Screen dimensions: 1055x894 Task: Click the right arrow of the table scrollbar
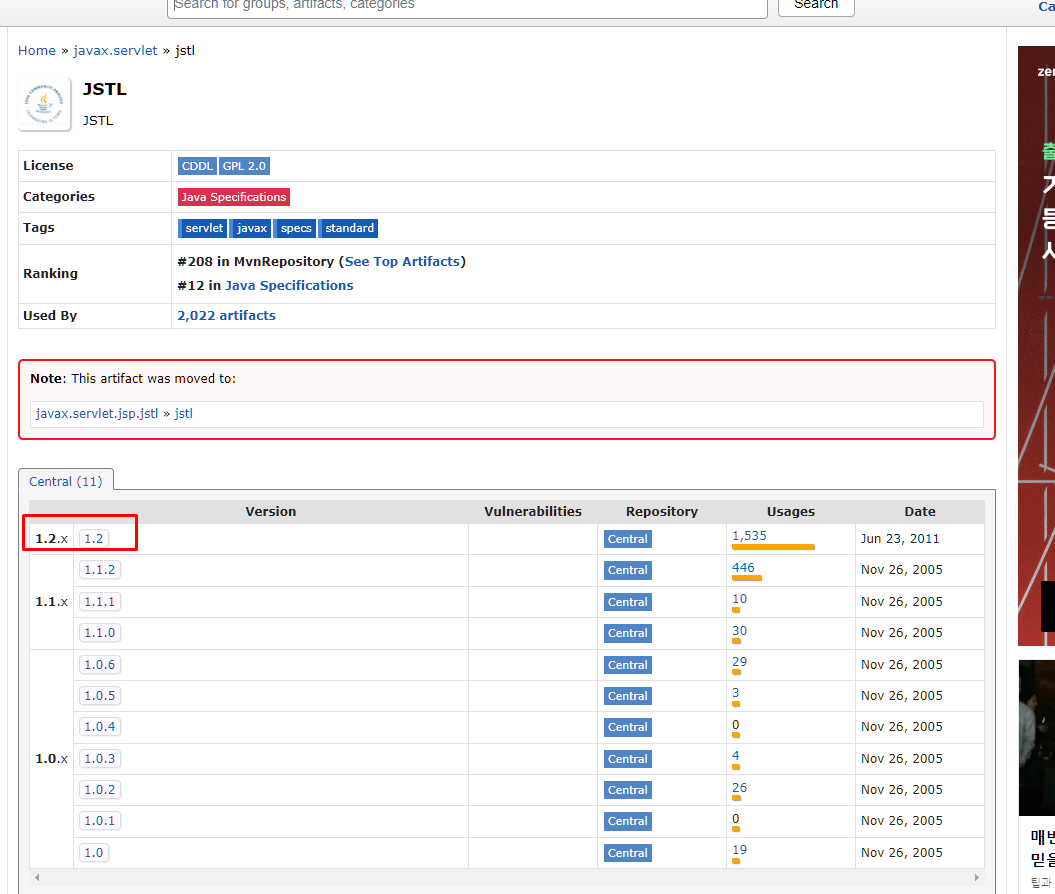pos(976,877)
